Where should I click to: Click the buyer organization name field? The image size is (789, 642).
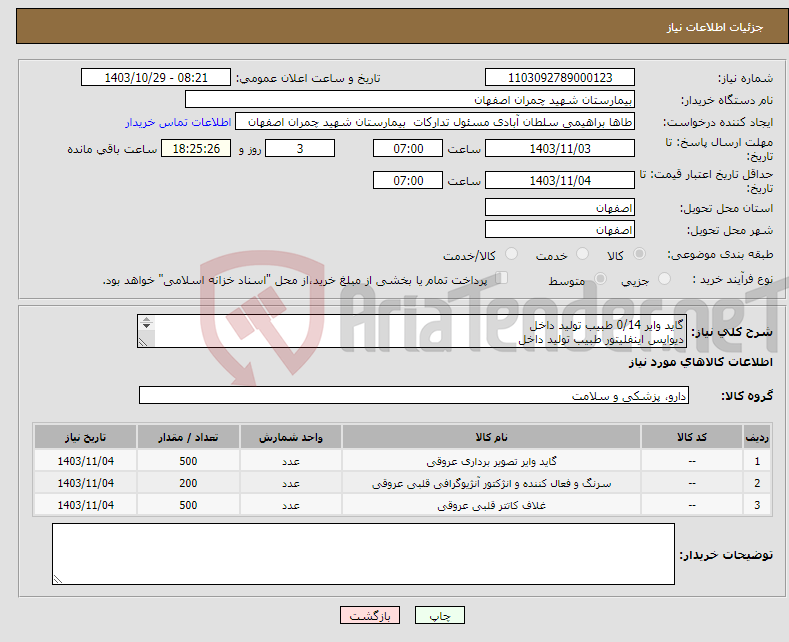(410, 100)
